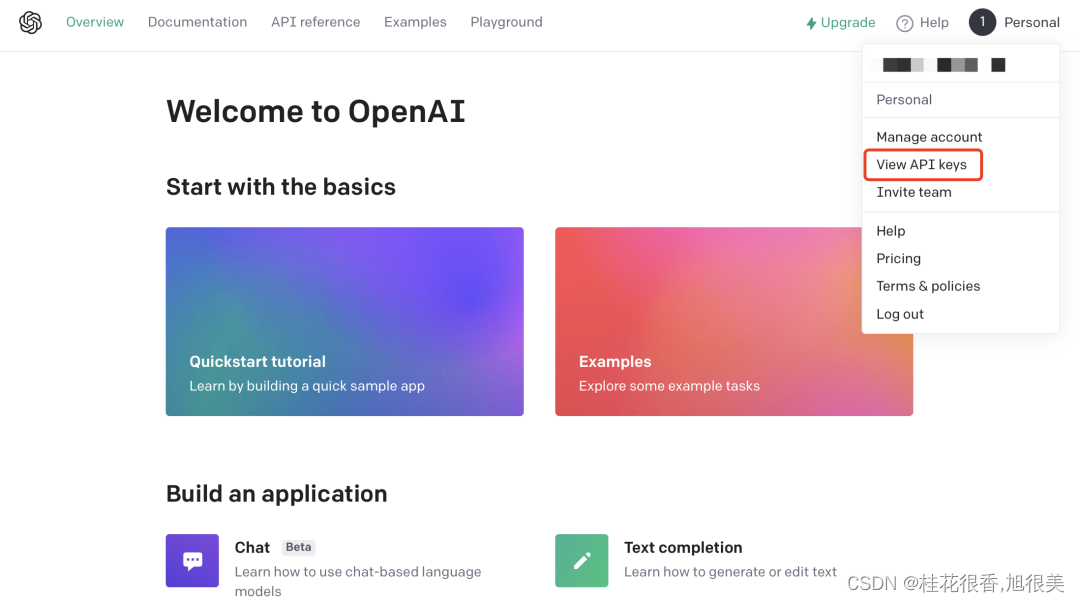Open the API reference tab
1080x602 pixels.
[x=315, y=22]
